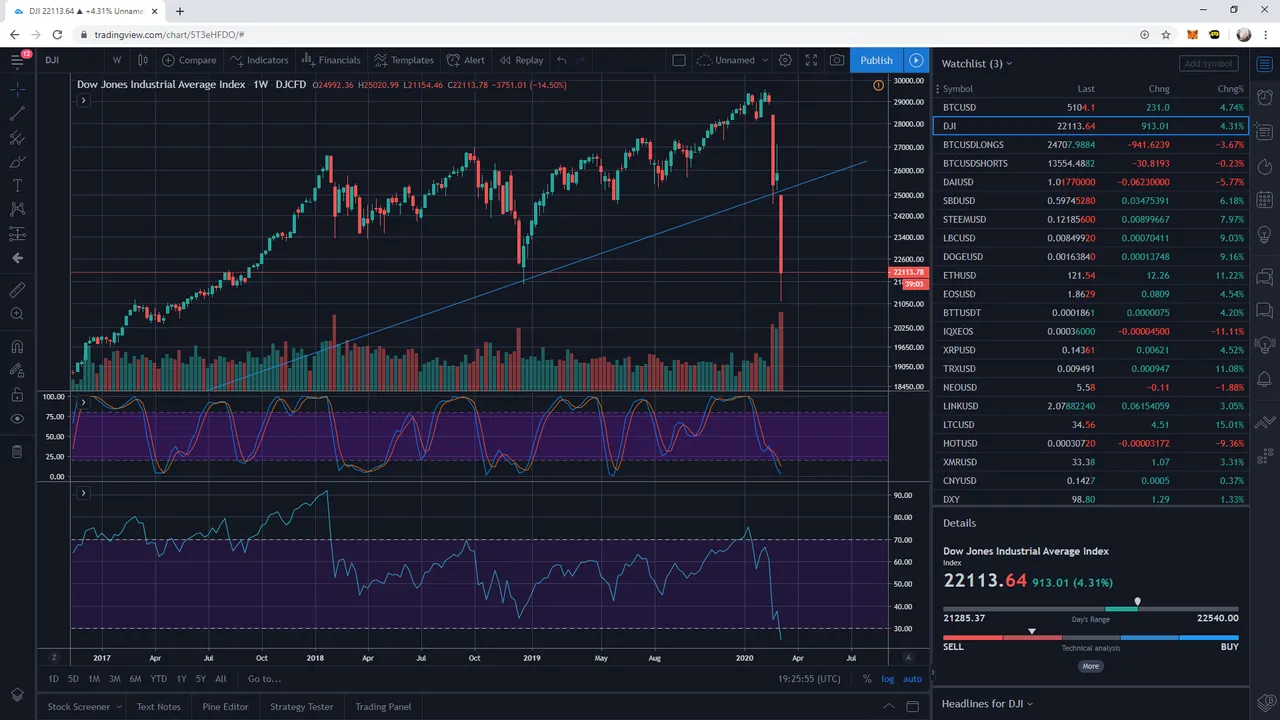Click the select layout square icon
This screenshot has height=720, width=1280.
(679, 60)
